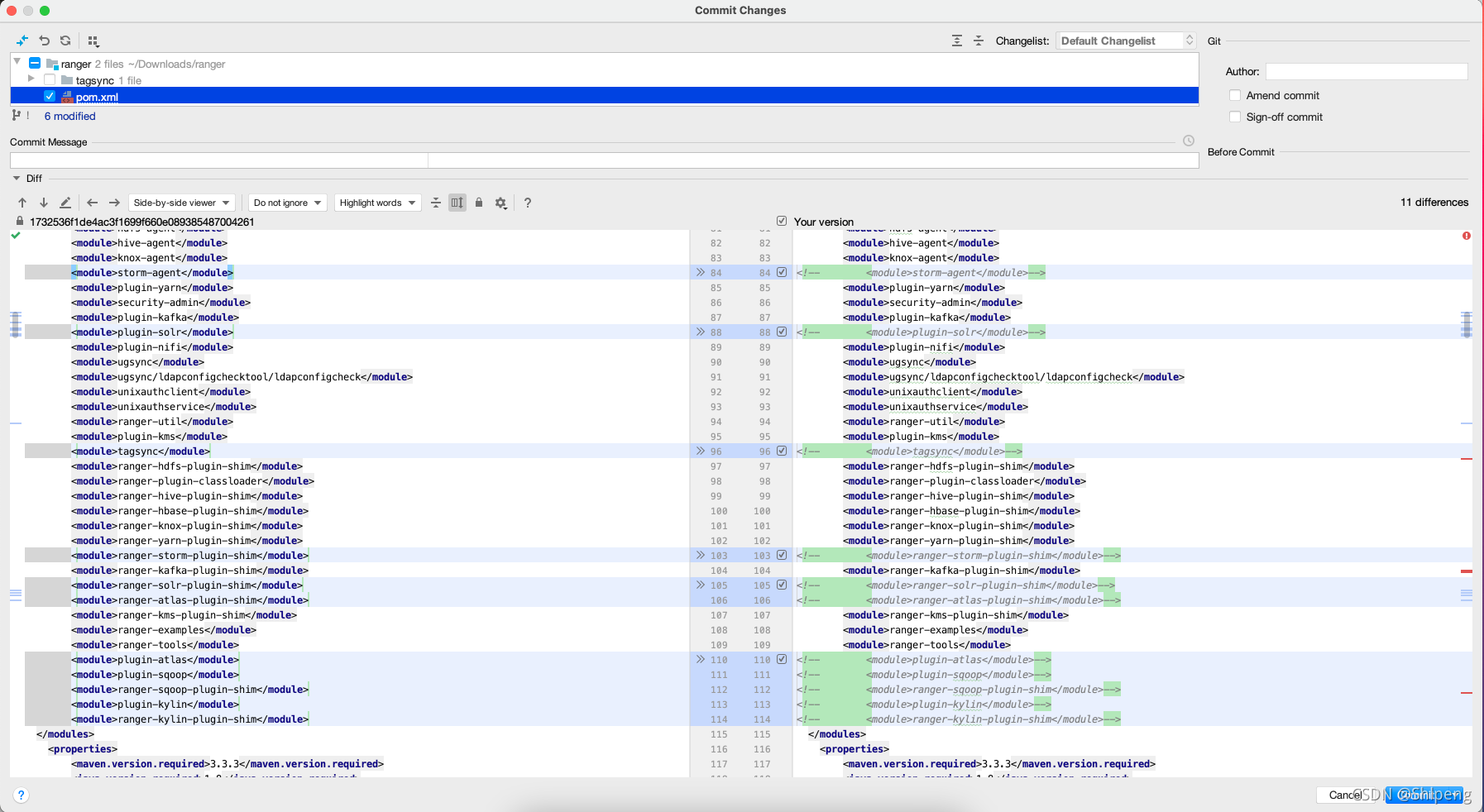Uncheck the pom.xml file checkbox
This screenshot has width=1484, height=812.
(x=50, y=96)
